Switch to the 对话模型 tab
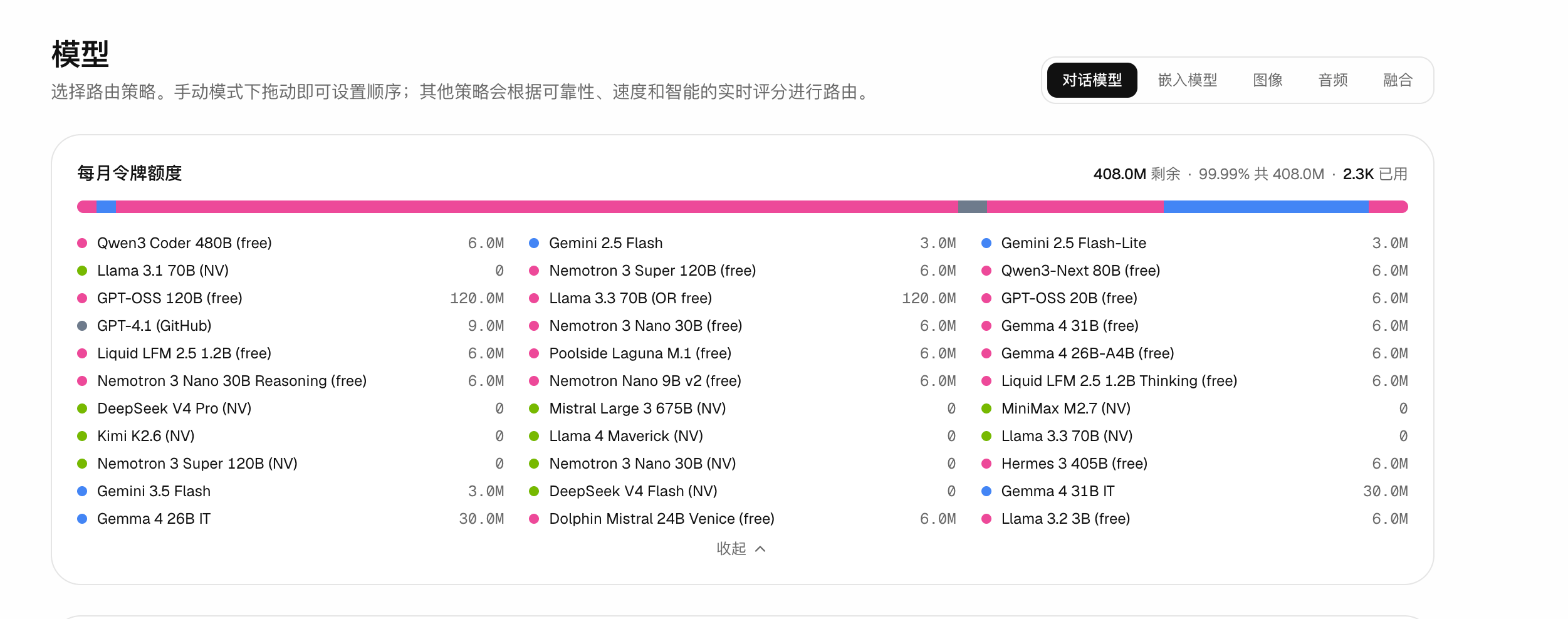 [x=1092, y=80]
